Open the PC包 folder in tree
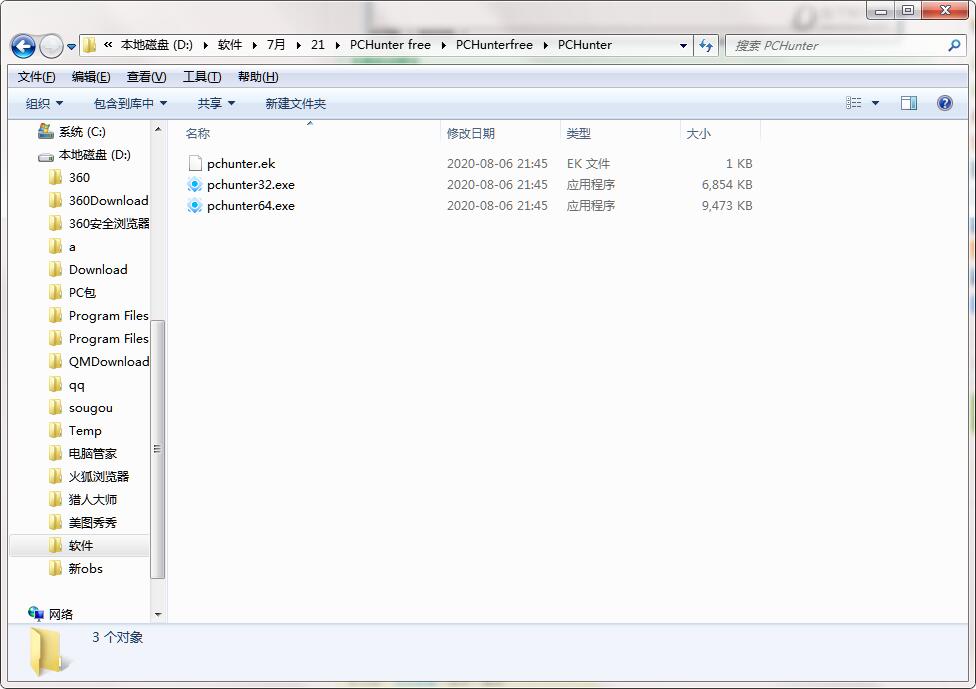 [72, 293]
